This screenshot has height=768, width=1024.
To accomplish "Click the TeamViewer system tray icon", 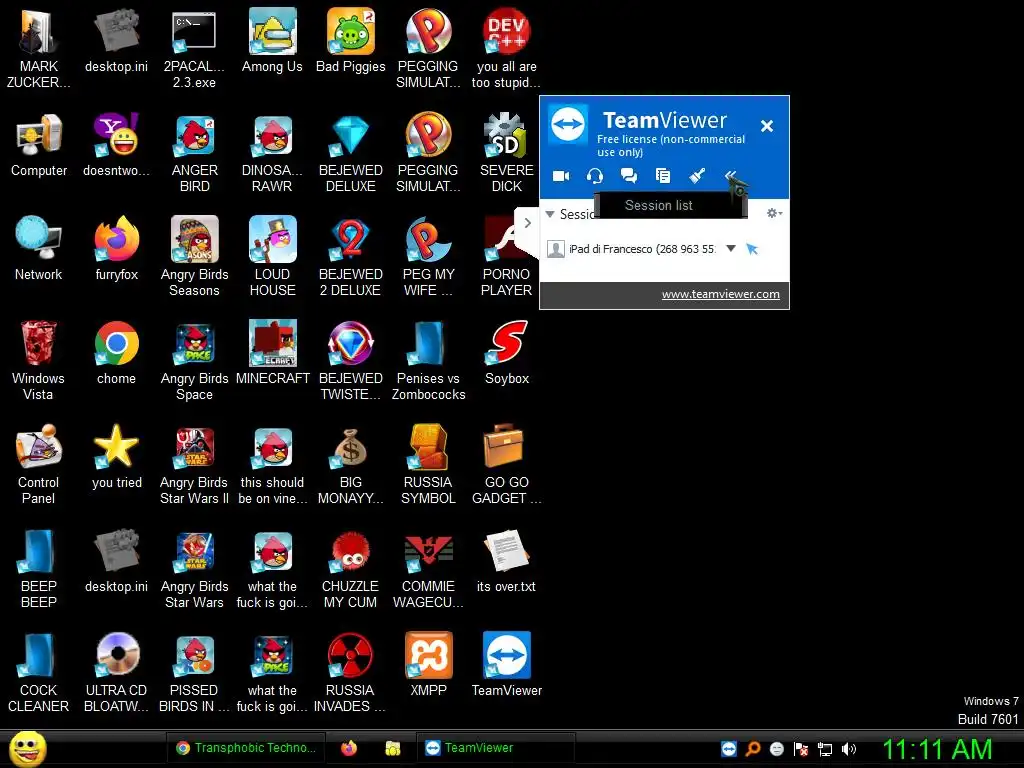I will (x=729, y=749).
